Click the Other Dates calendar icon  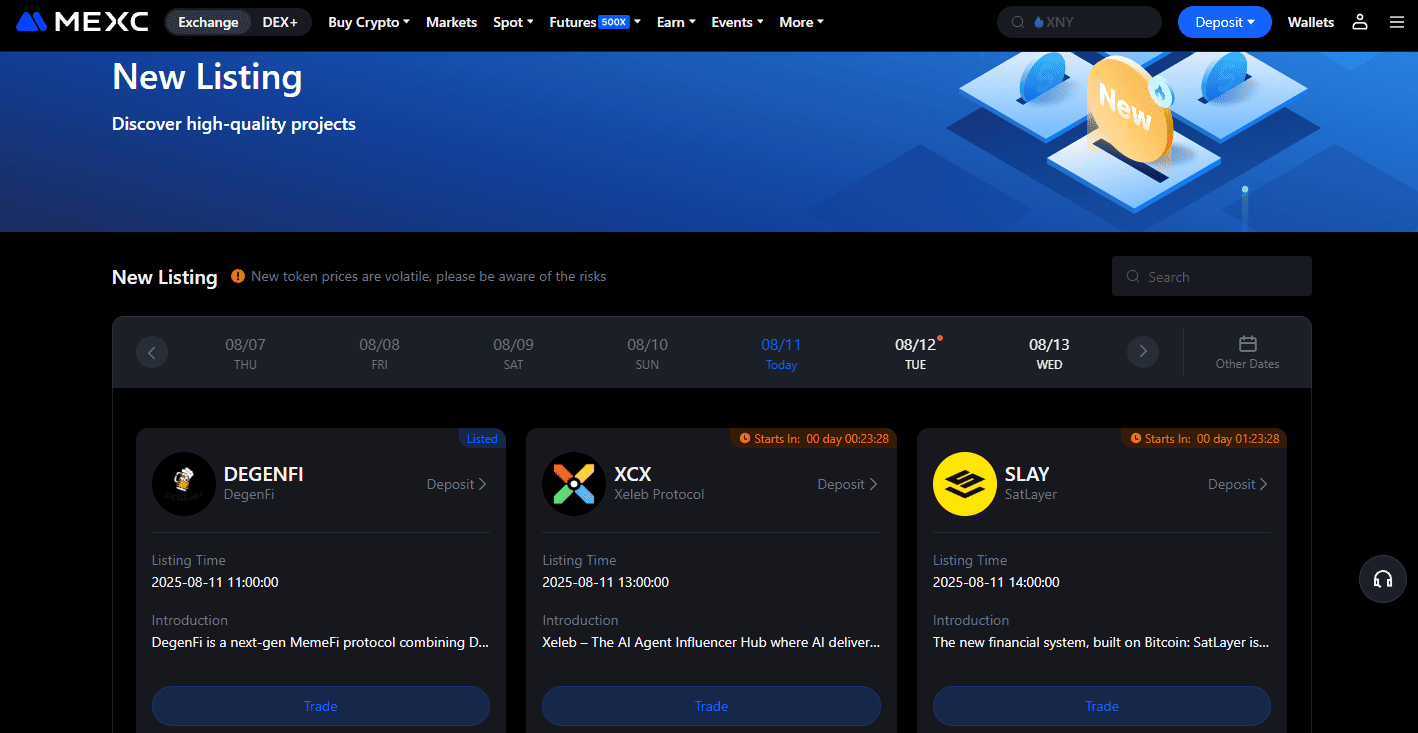pos(1247,343)
